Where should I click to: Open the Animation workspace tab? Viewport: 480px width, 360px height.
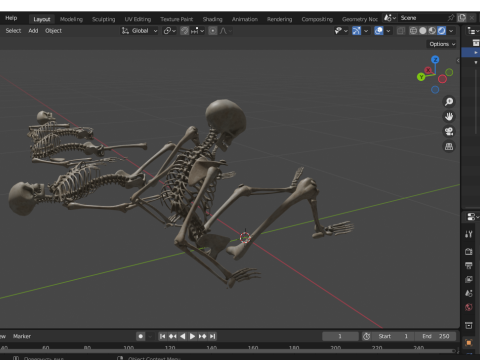point(245,19)
